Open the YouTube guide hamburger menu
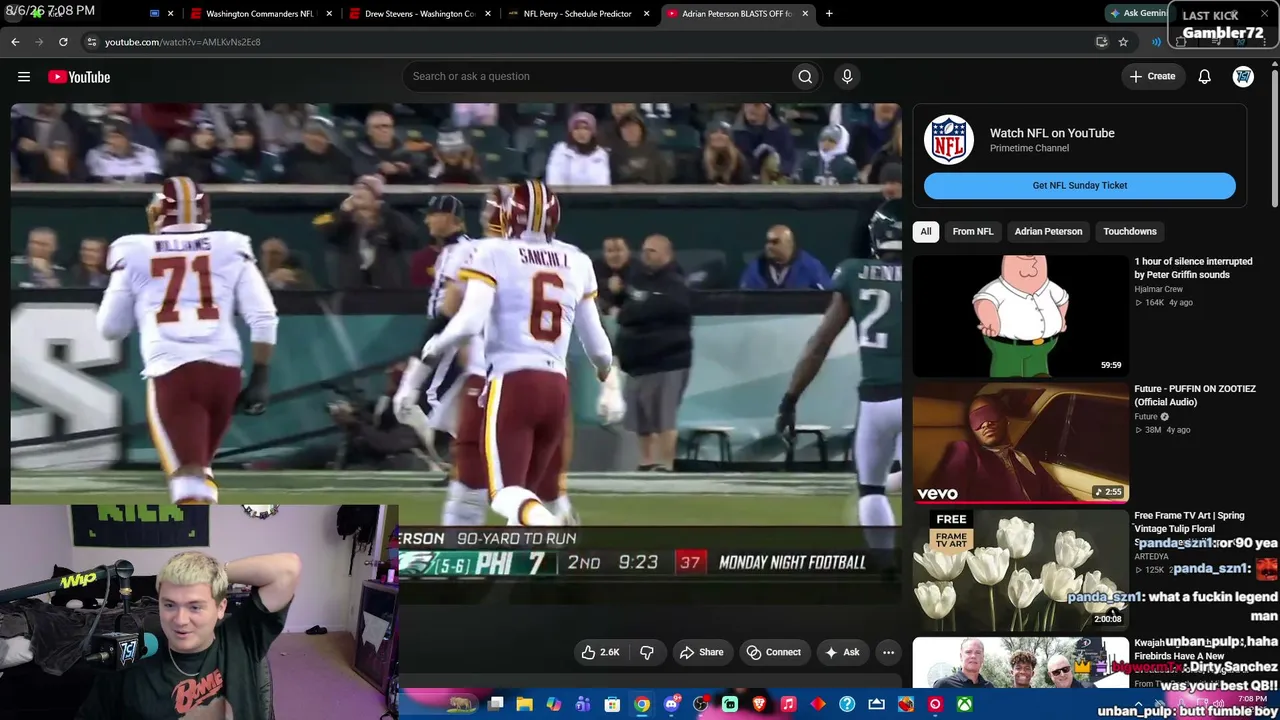1280x720 pixels. (24, 77)
